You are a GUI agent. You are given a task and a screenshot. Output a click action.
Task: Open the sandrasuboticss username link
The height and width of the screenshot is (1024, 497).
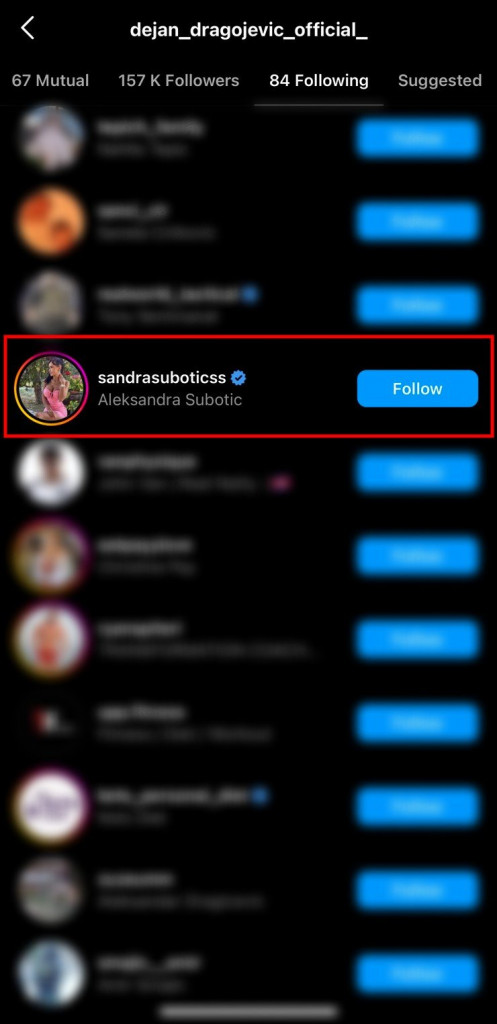click(x=161, y=377)
